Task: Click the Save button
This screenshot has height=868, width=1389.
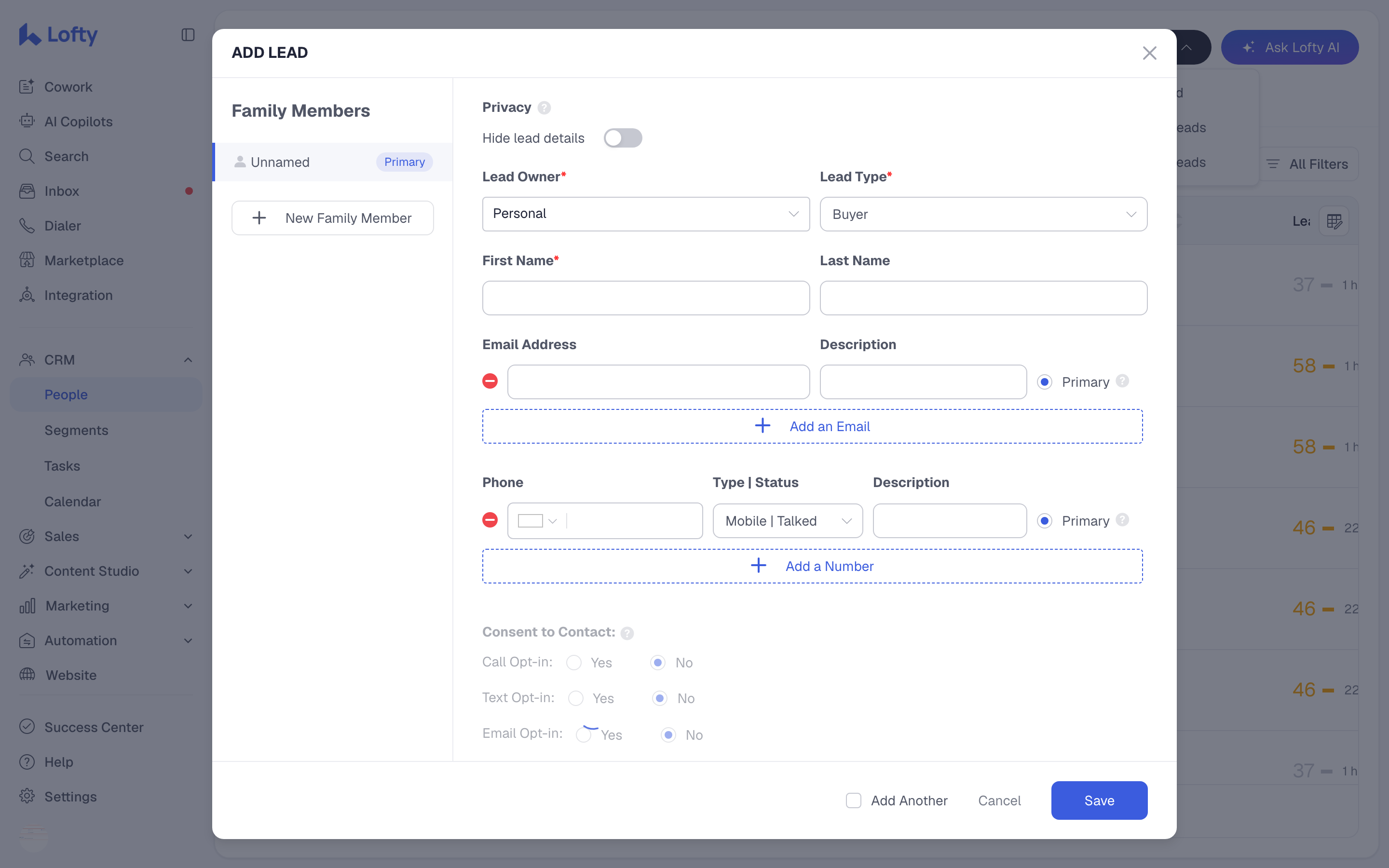Action: click(x=1099, y=800)
